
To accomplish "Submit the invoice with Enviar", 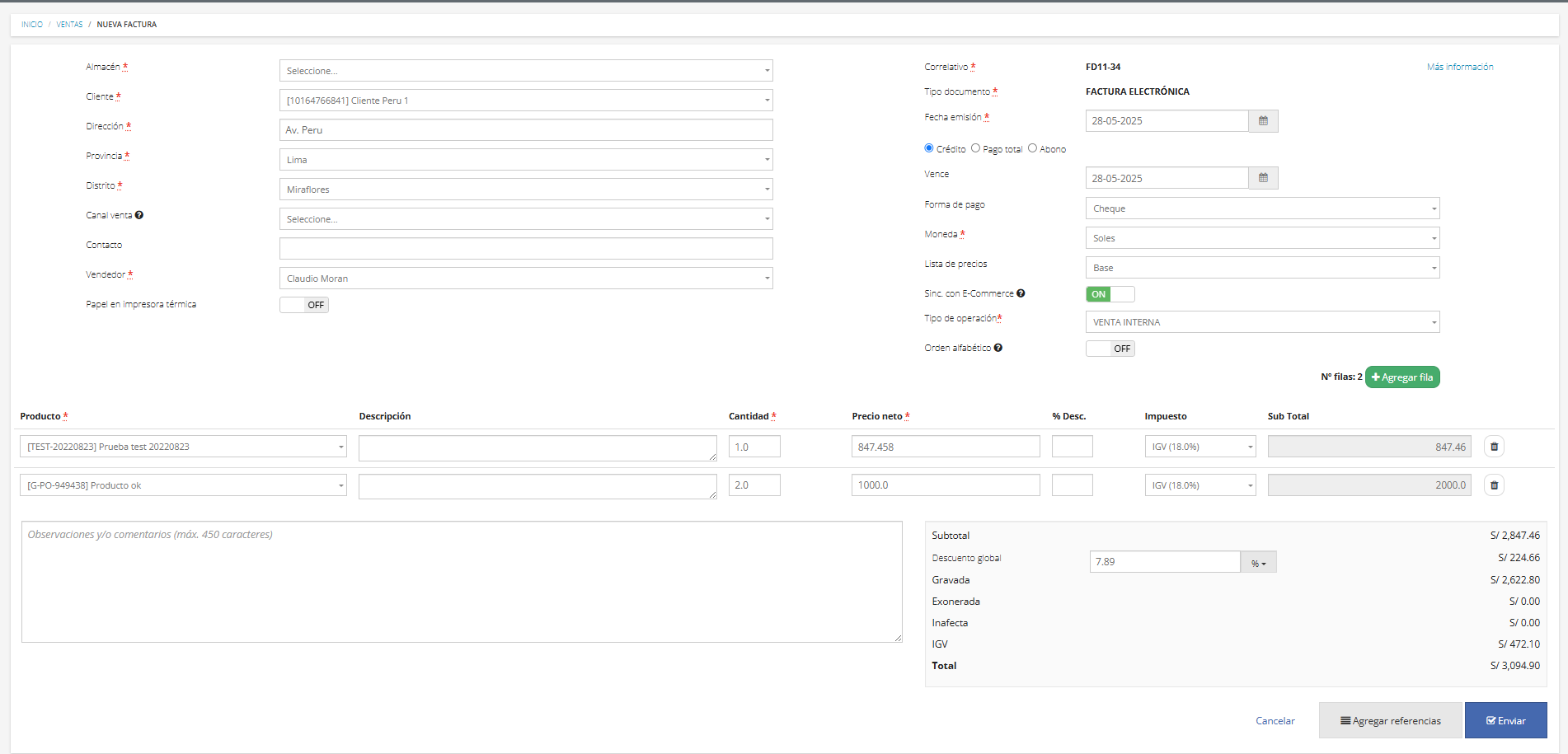I will (1505, 720).
